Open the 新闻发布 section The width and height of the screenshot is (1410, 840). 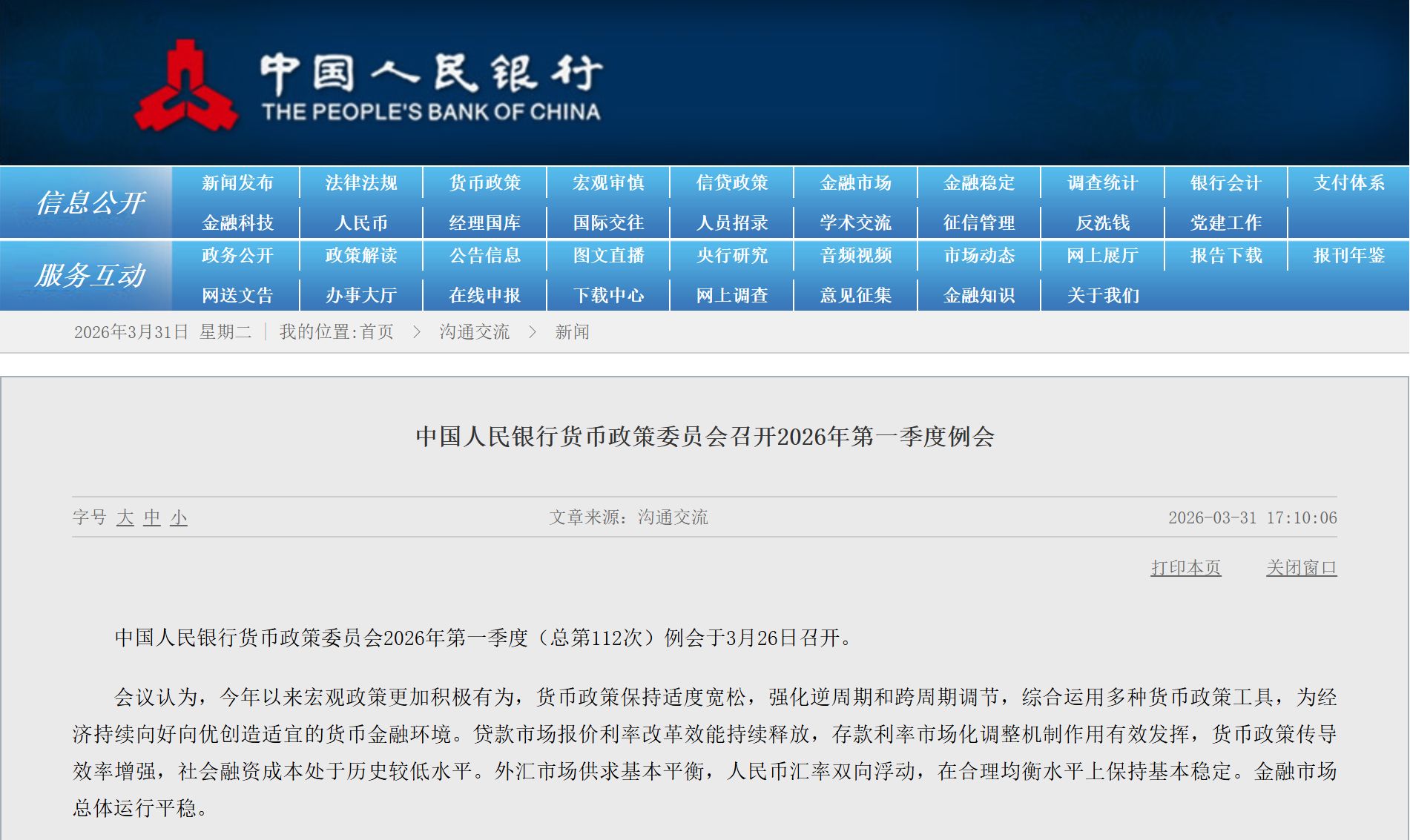pyautogui.click(x=236, y=182)
